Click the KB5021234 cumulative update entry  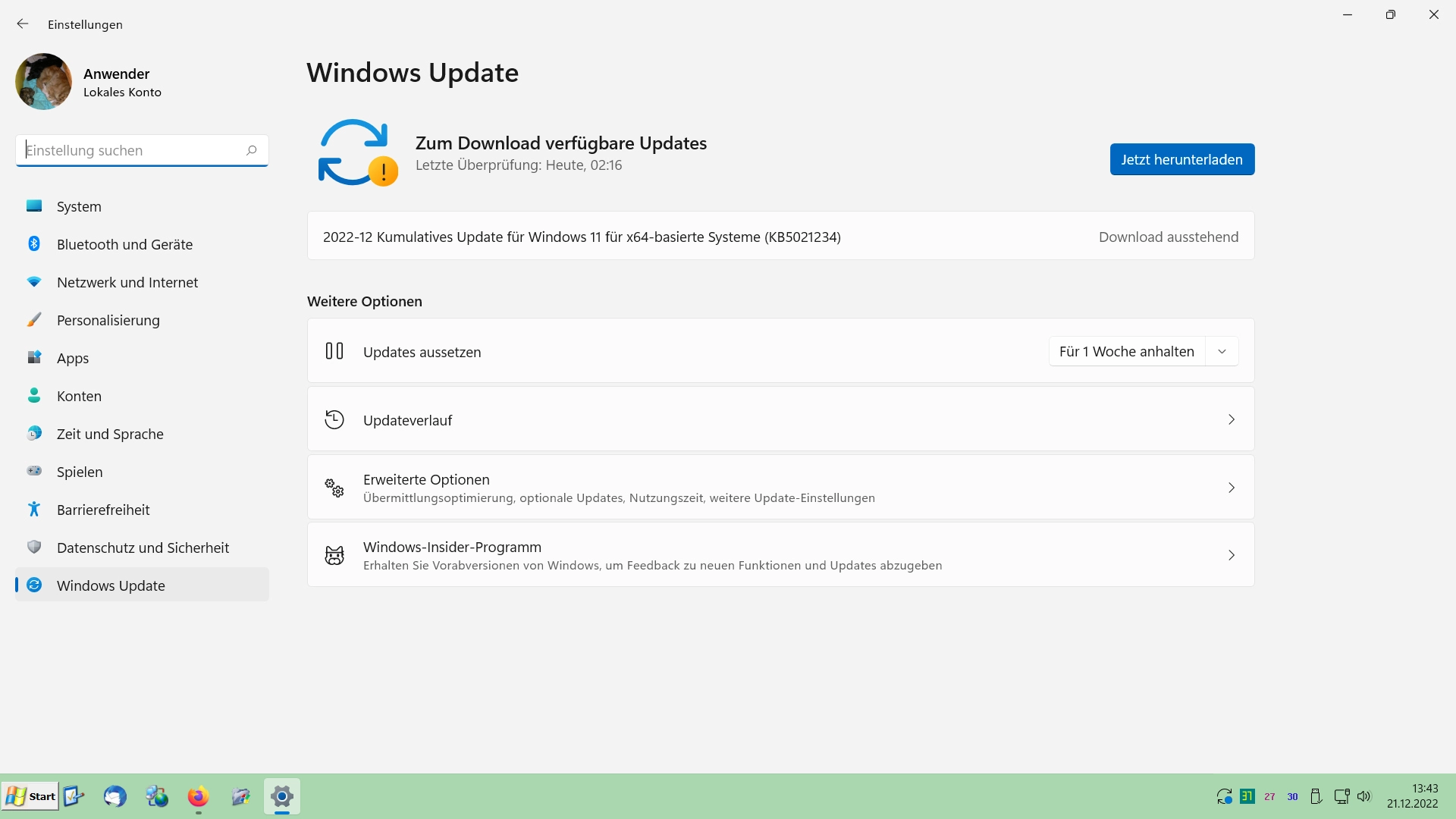(780, 237)
